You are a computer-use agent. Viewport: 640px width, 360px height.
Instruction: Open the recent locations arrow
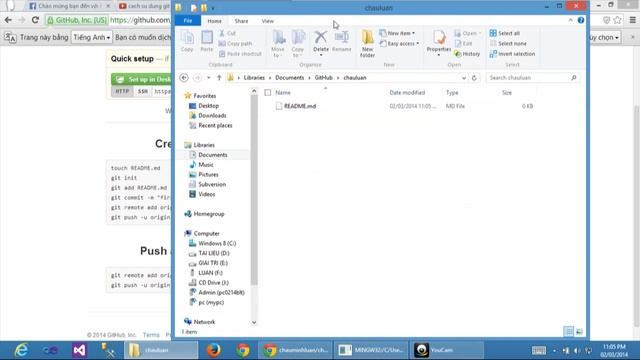click(x=209, y=78)
